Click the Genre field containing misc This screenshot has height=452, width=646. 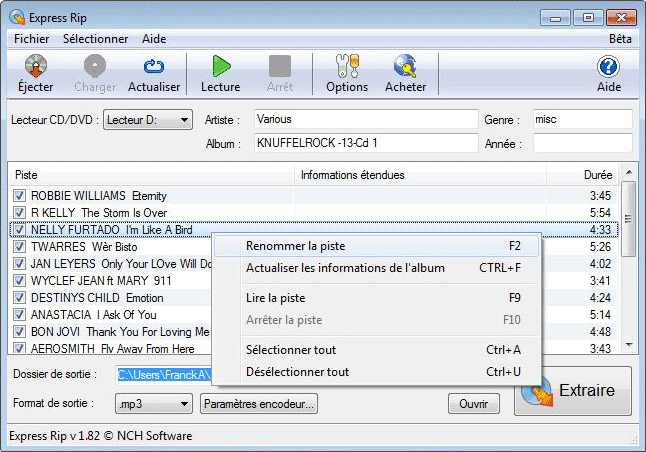click(x=583, y=119)
